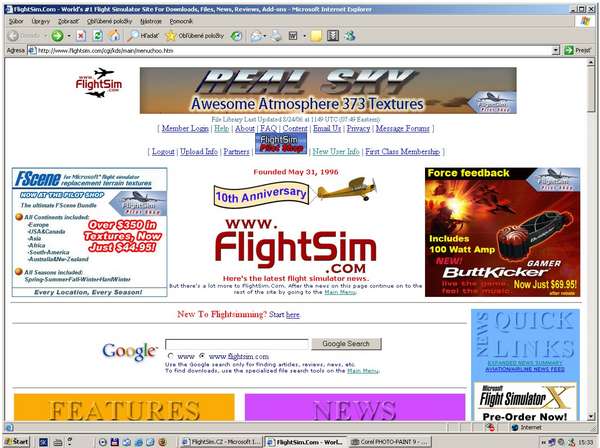Click the orange round Quick Launch icon
600x448 pixels.
point(162,442)
